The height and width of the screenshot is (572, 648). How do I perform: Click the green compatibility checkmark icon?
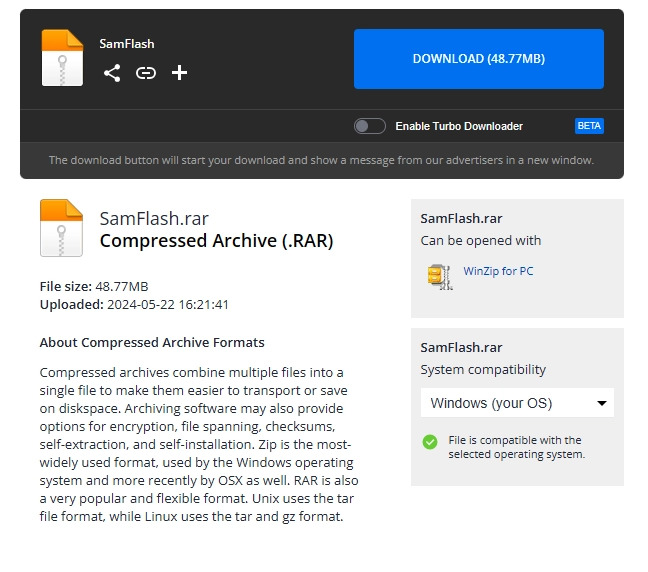pos(430,441)
